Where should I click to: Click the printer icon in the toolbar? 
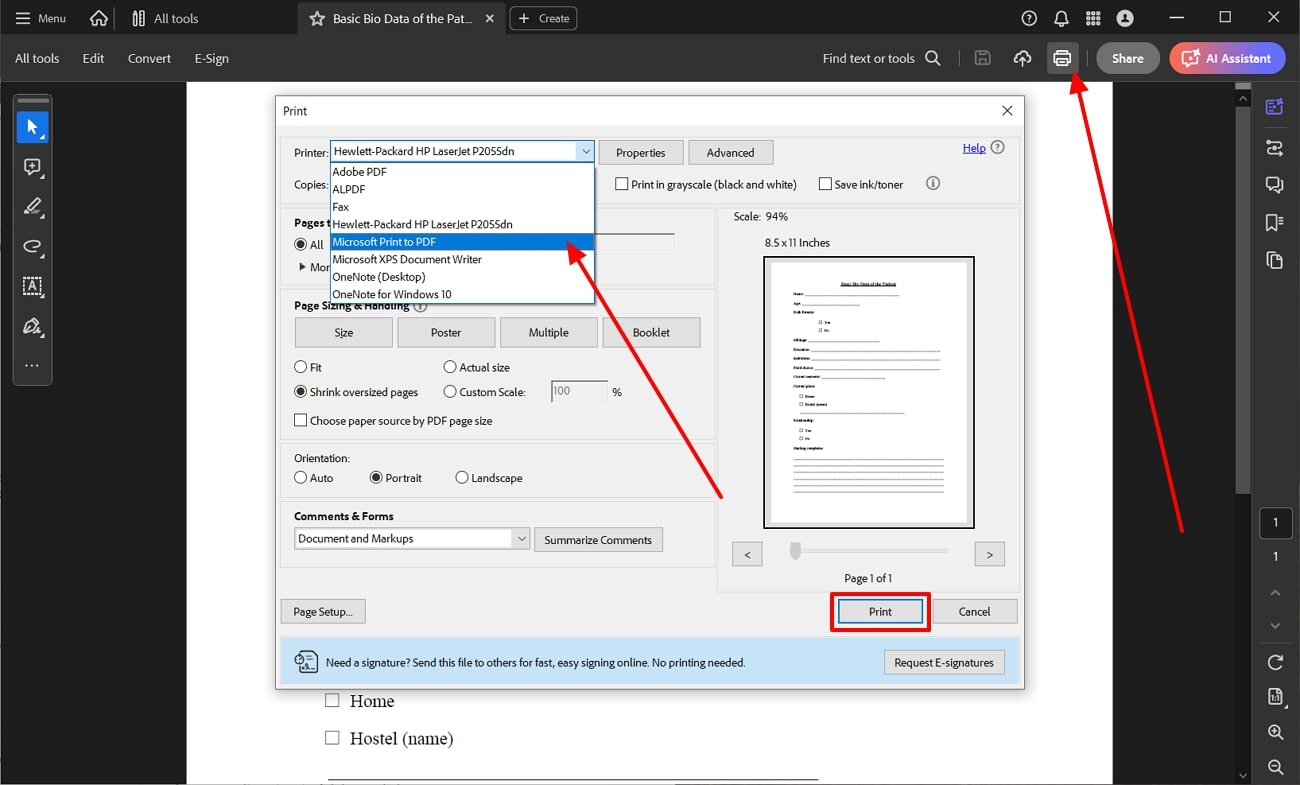(1062, 58)
